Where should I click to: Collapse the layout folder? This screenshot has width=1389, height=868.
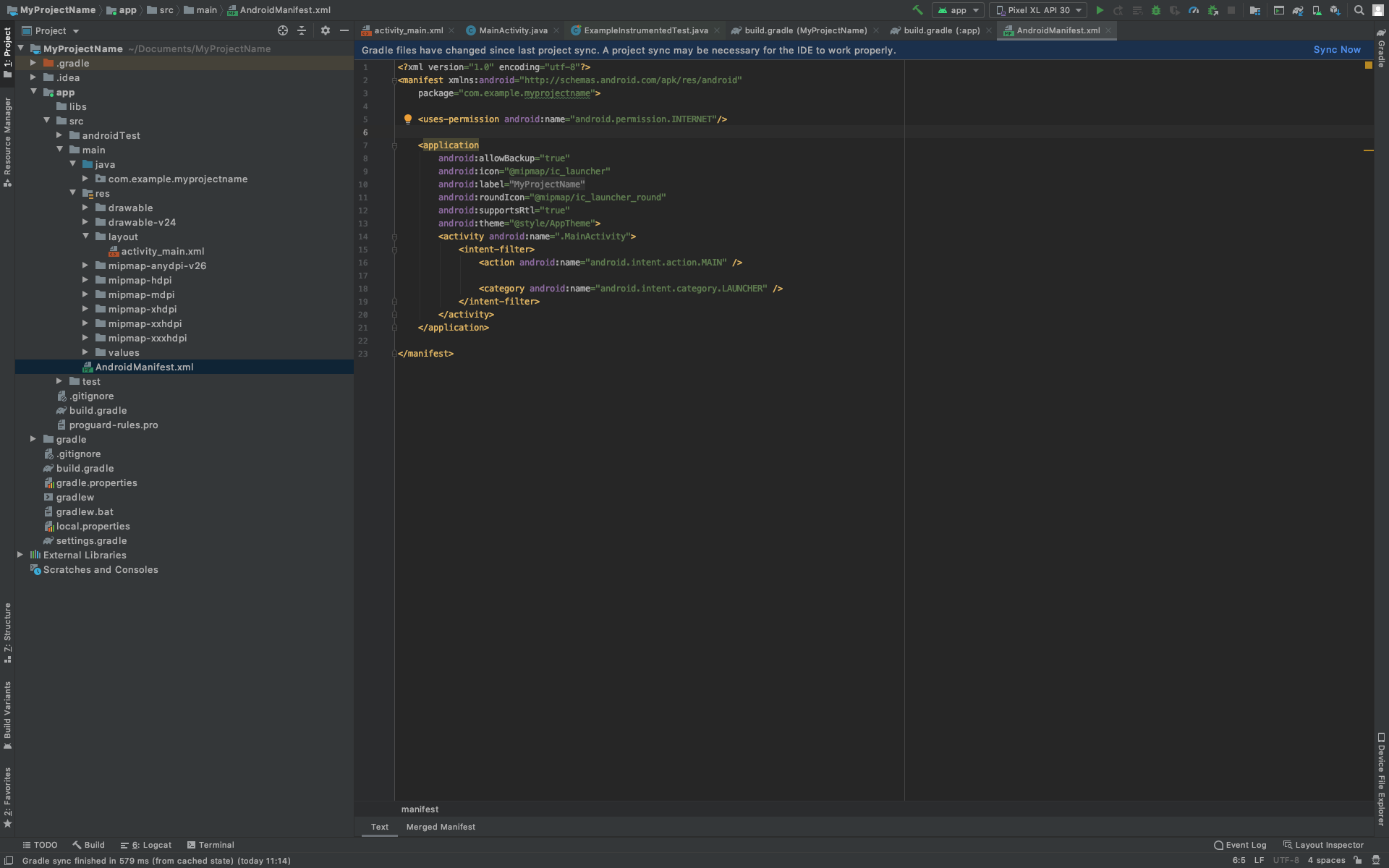(x=85, y=237)
